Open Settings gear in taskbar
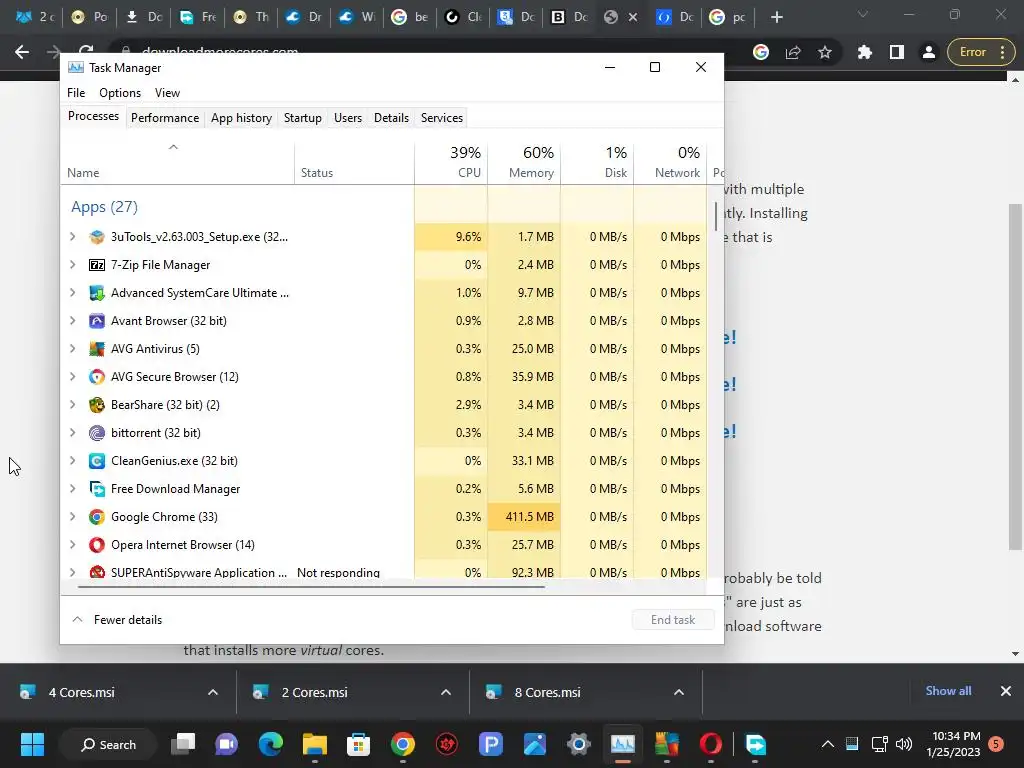The height and width of the screenshot is (768, 1024). coord(579,744)
